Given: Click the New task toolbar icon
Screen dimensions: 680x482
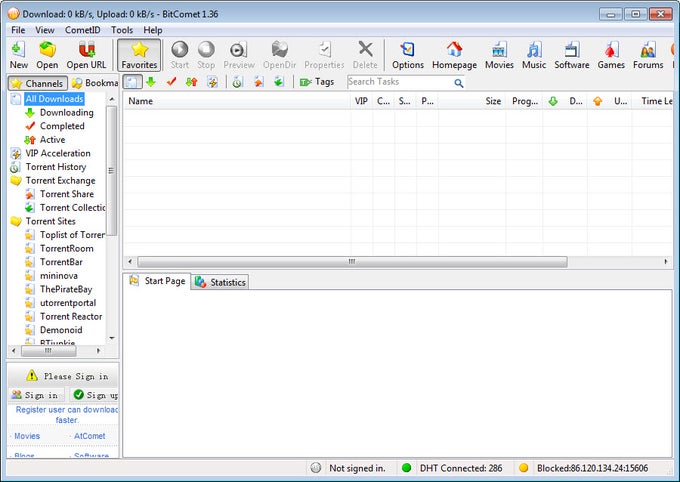Looking at the screenshot, I should [x=19, y=55].
